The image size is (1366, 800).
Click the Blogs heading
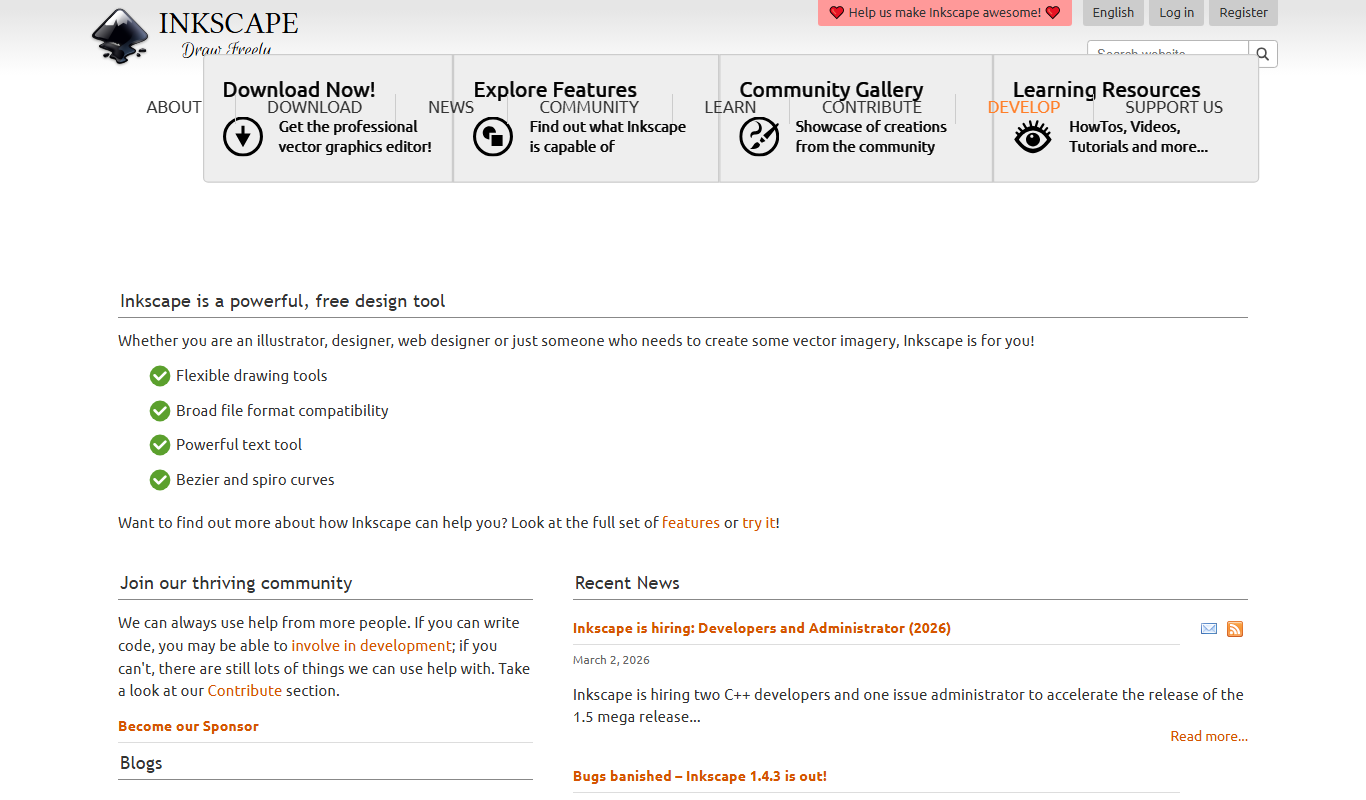tap(141, 763)
